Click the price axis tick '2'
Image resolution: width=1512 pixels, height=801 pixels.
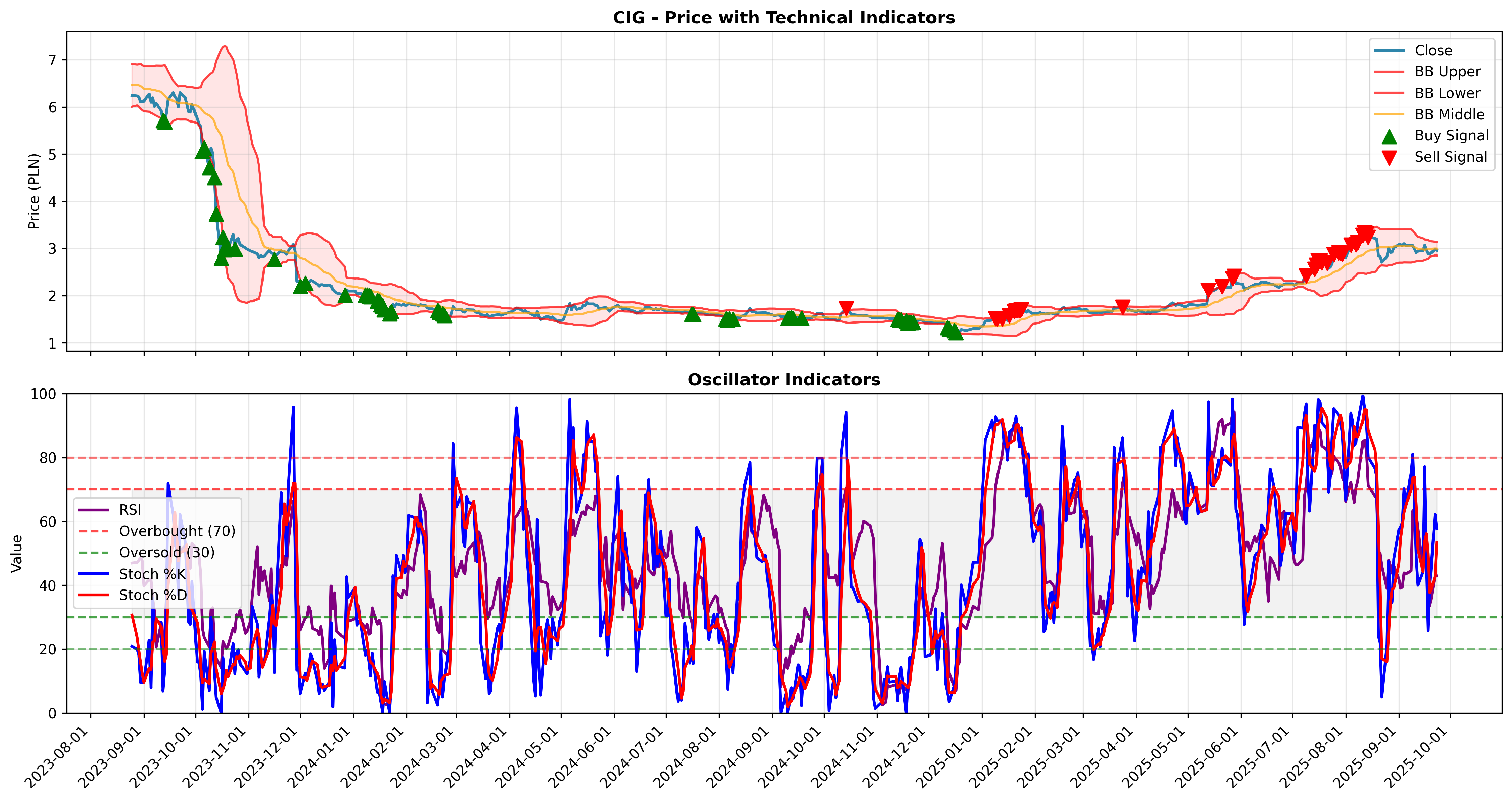click(x=53, y=296)
